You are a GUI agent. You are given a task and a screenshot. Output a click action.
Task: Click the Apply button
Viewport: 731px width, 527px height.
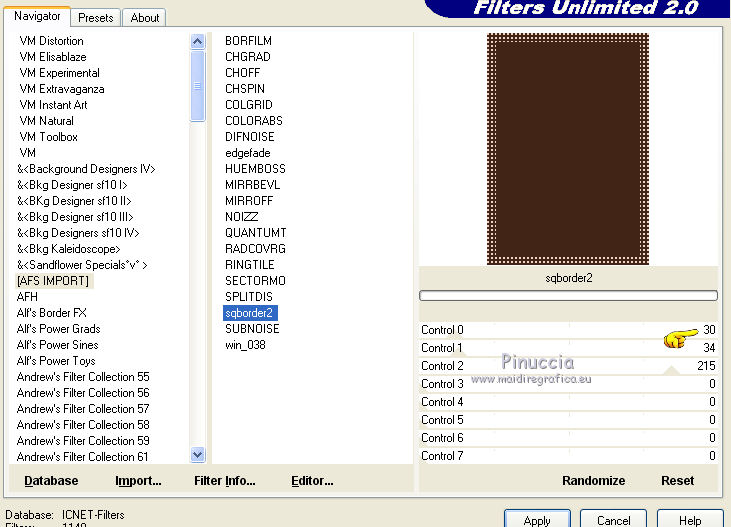point(537,520)
